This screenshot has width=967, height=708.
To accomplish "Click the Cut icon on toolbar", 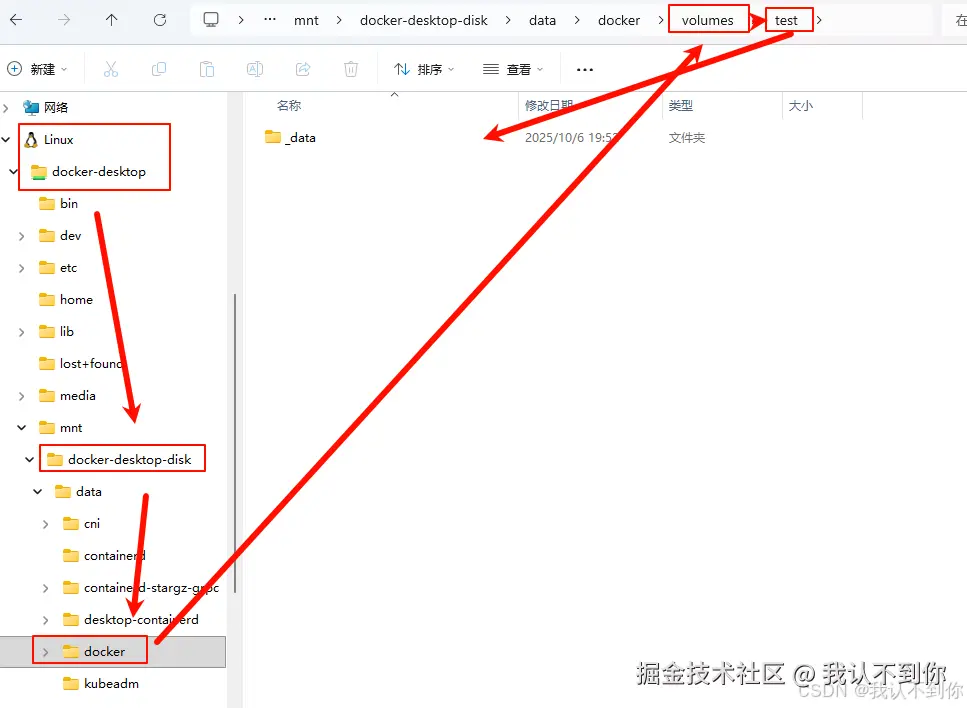I will (111, 68).
